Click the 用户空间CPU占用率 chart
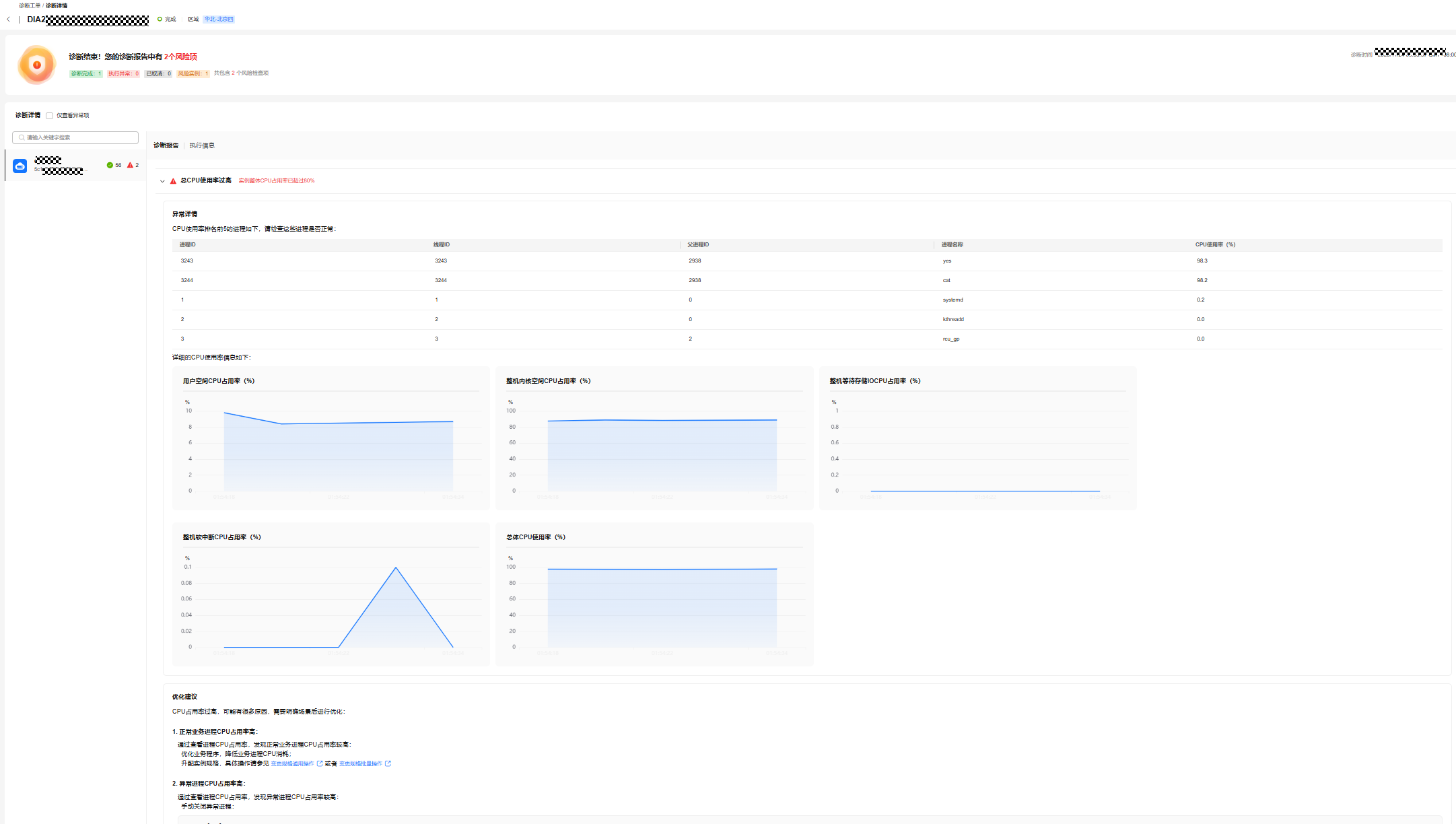1456x824 pixels. pos(331,438)
